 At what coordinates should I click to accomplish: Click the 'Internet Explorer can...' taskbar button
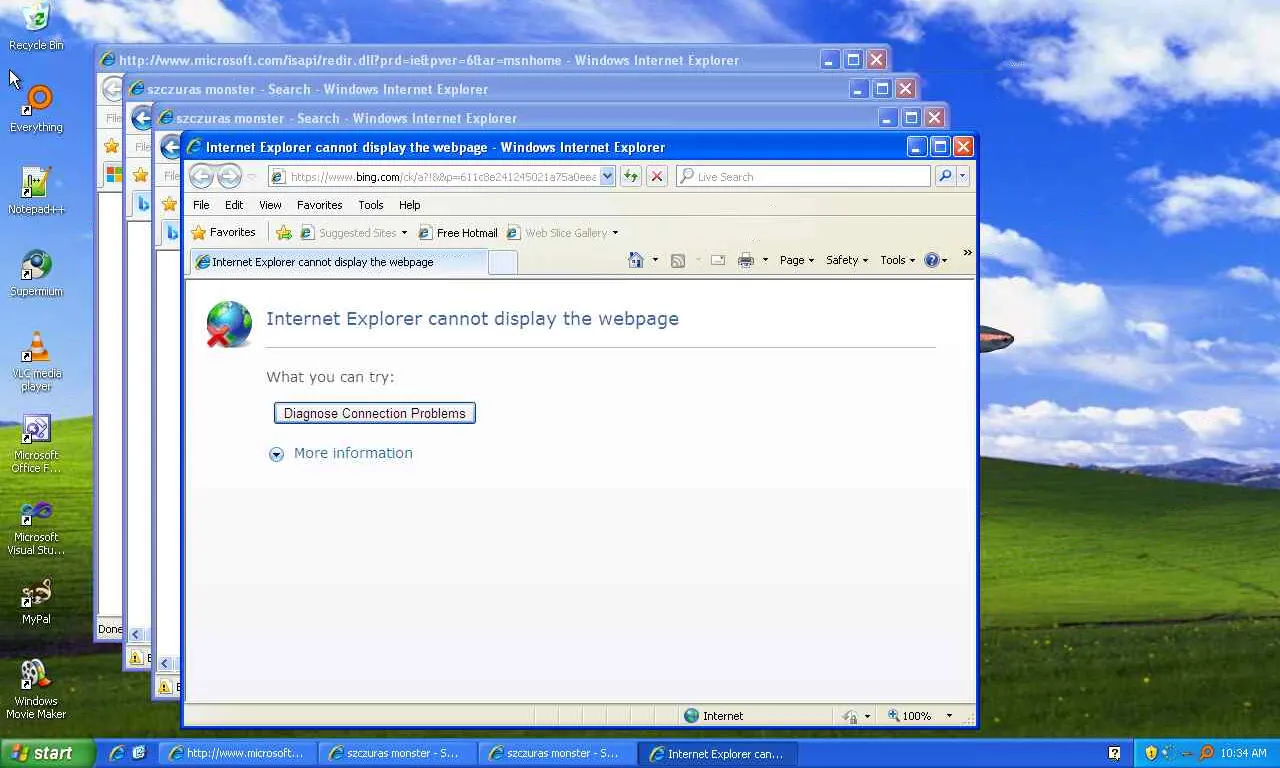718,753
